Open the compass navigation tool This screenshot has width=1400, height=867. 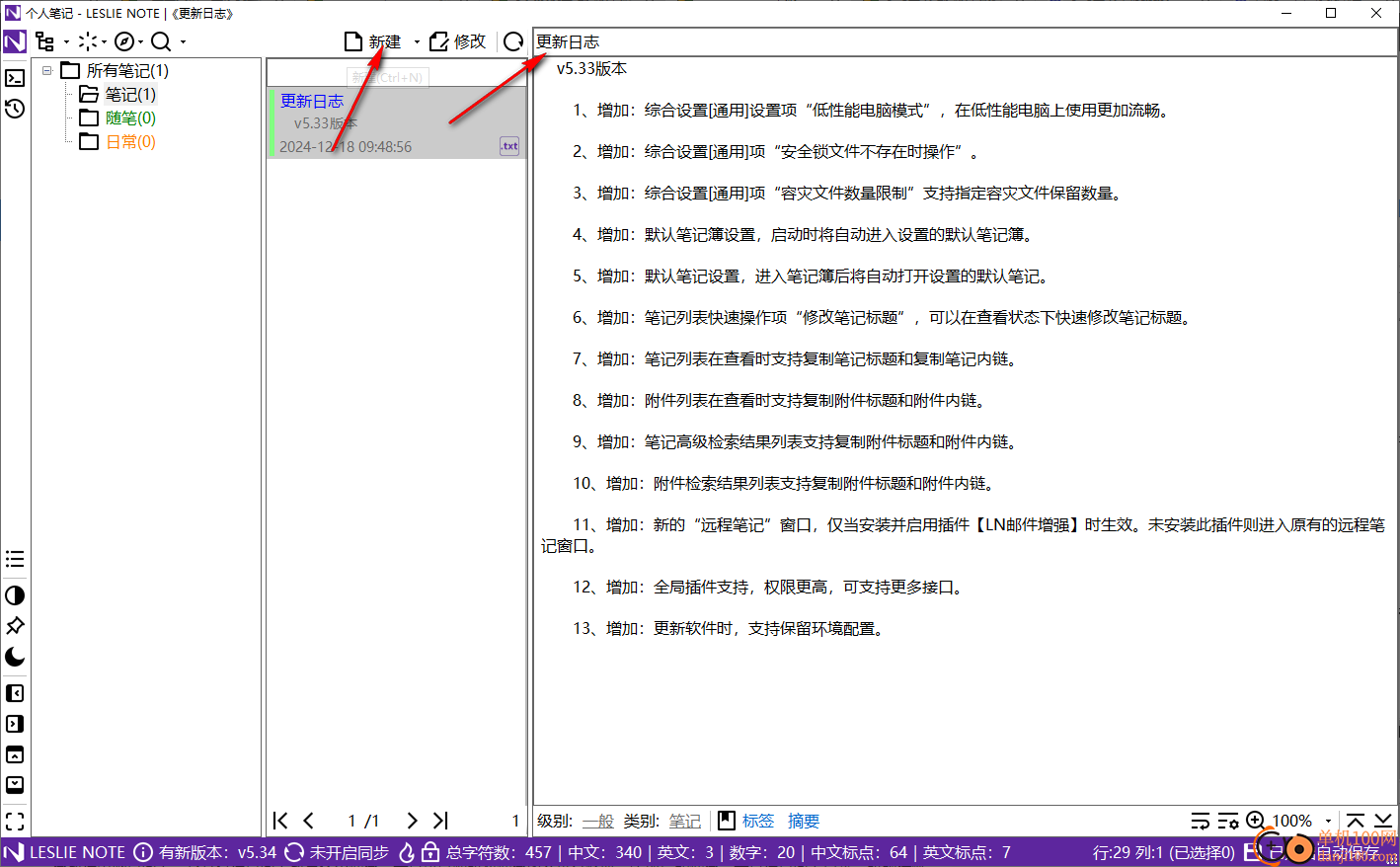124,41
